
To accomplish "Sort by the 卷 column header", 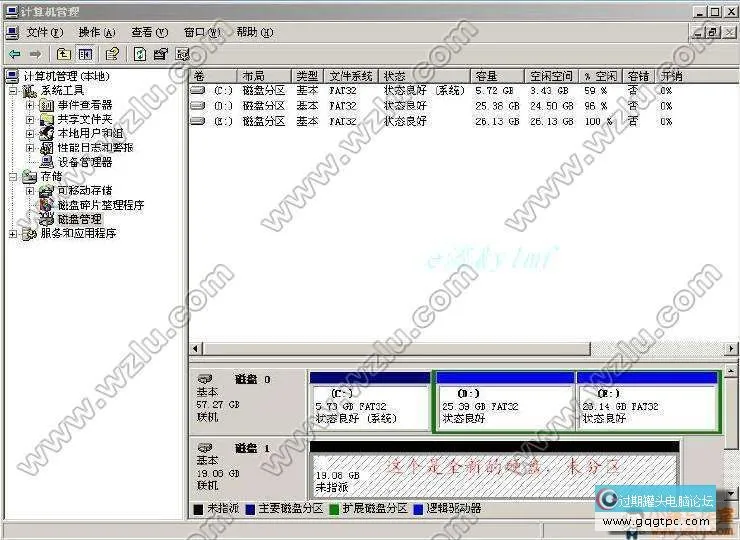I will pos(214,76).
